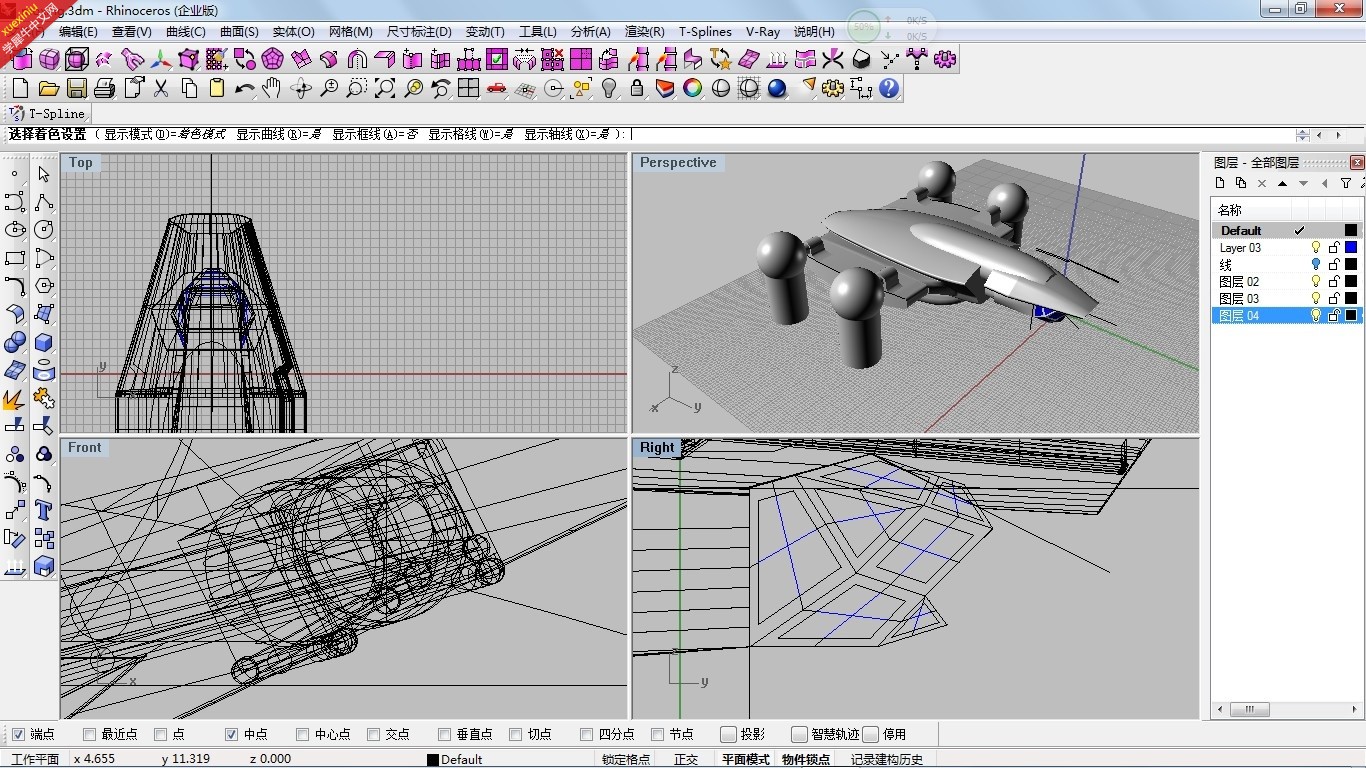The height and width of the screenshot is (768, 1366).
Task: Open the 曲线(C) menu
Action: 186,32
